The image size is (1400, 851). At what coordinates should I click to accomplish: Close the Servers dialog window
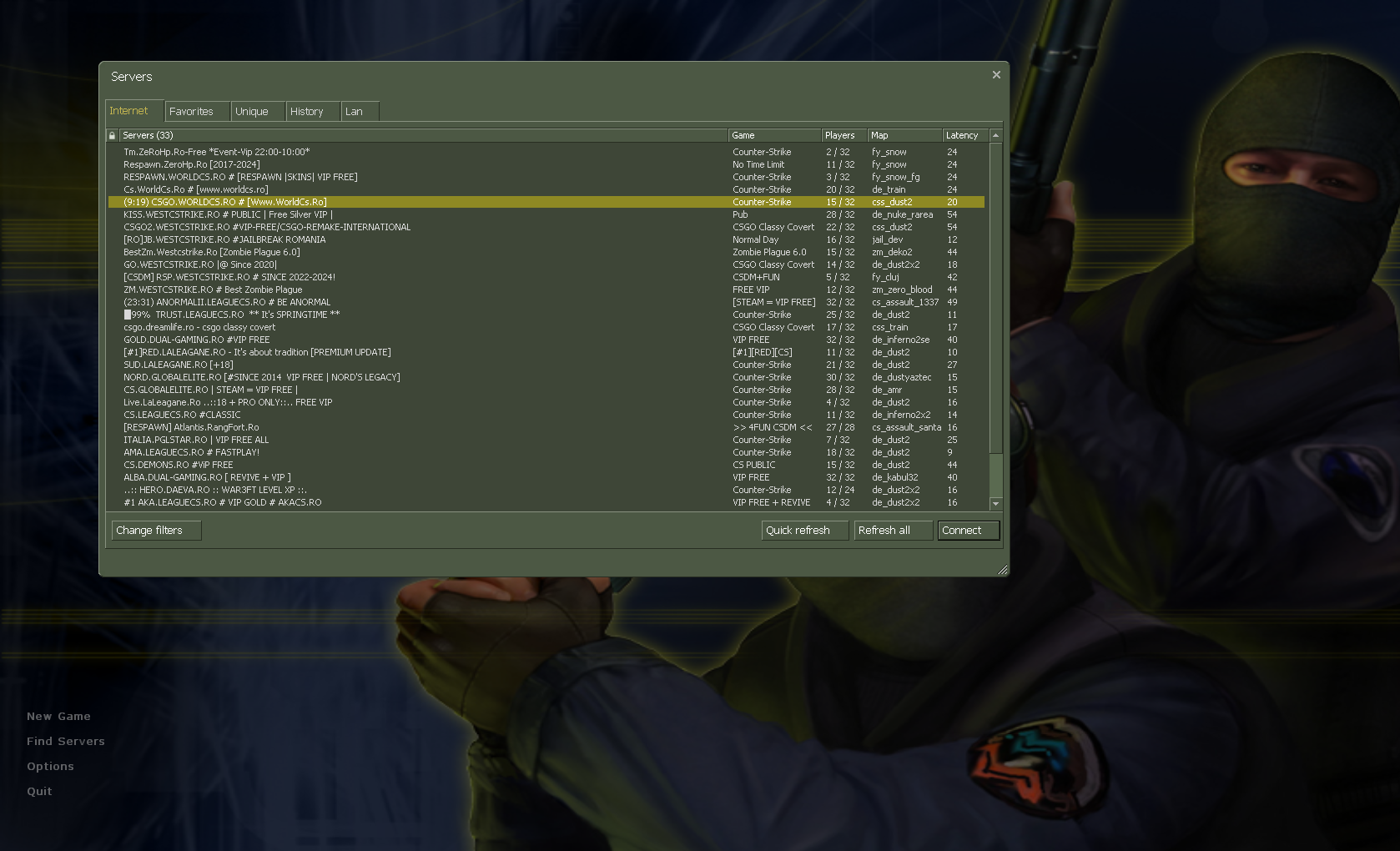(996, 75)
